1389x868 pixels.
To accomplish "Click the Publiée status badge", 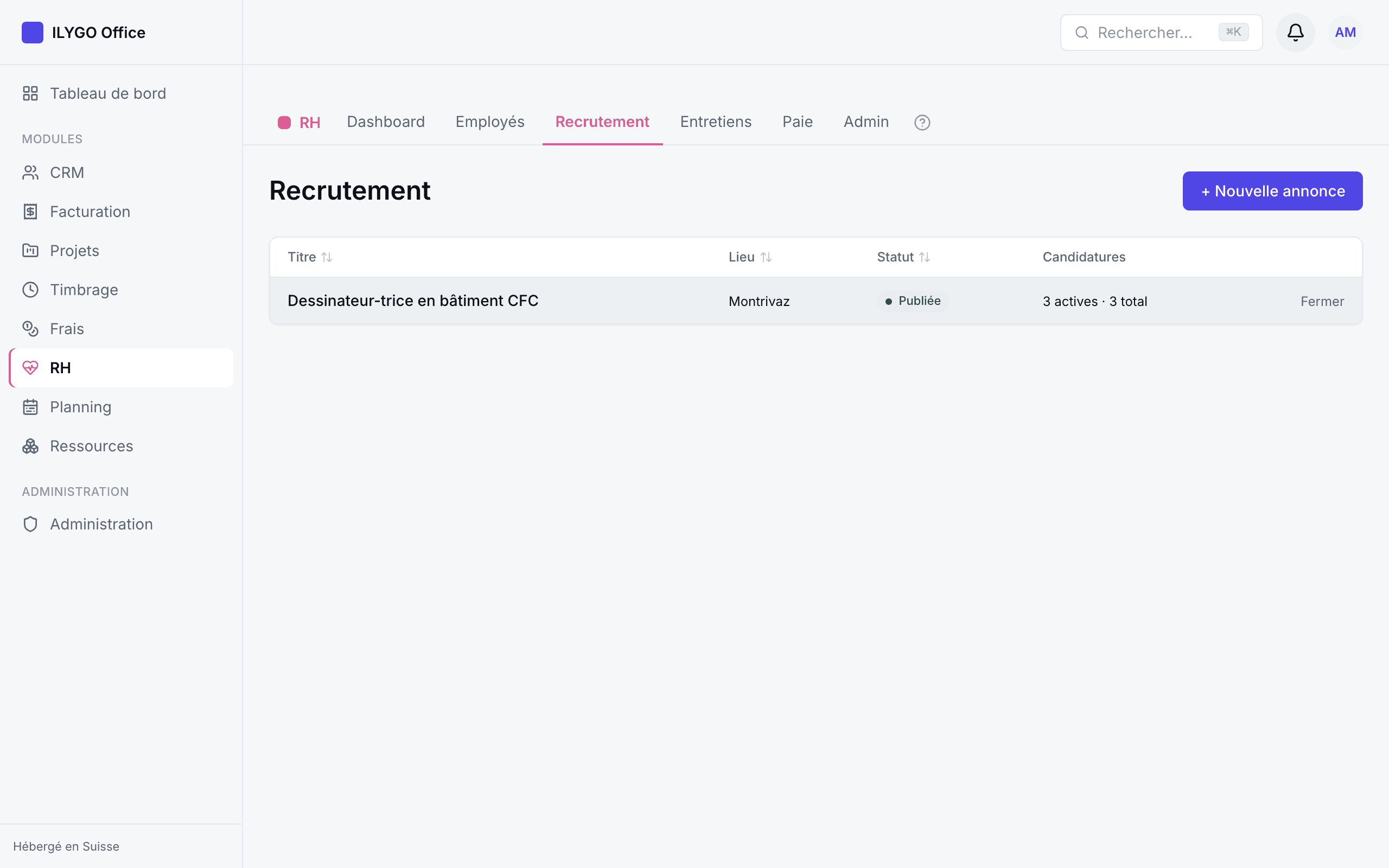I will coord(913,302).
